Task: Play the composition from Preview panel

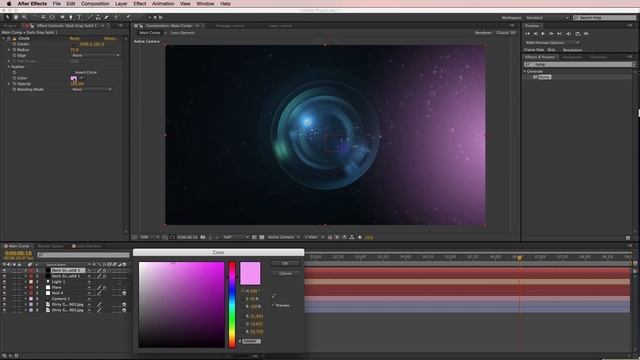Action: [x=543, y=33]
